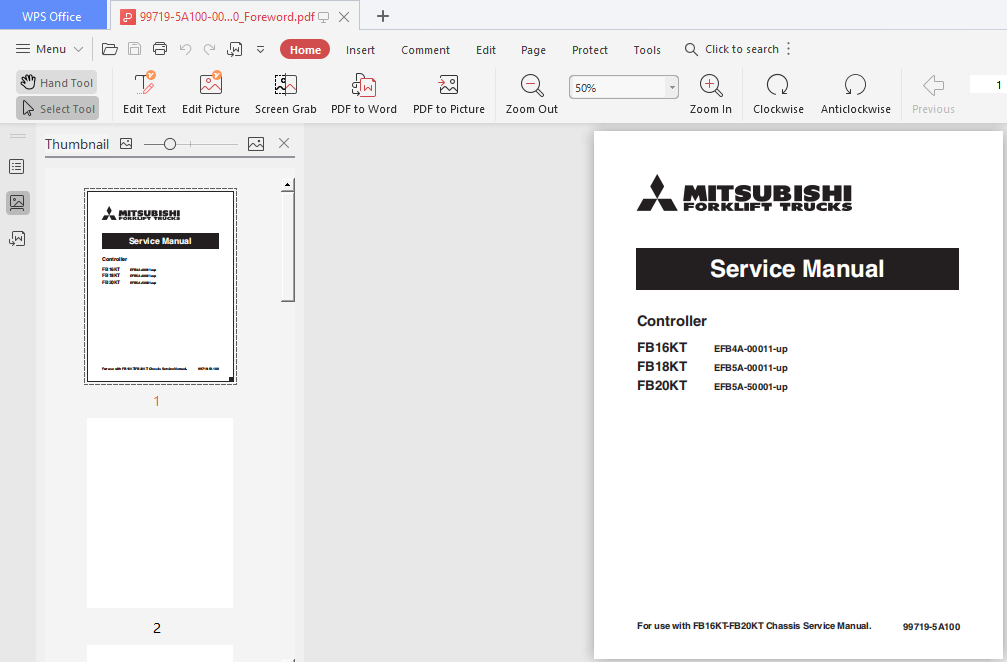Click the '99719-5A100' document number
Image resolution: width=1007 pixels, height=662 pixels.
pos(931,627)
